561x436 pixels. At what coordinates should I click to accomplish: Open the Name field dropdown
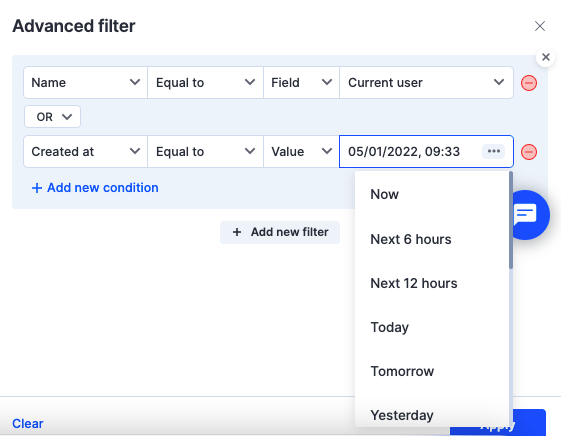point(86,83)
